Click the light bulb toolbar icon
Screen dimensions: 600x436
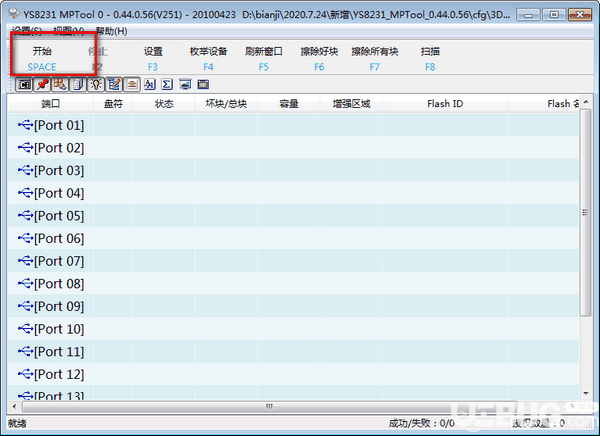click(96, 84)
